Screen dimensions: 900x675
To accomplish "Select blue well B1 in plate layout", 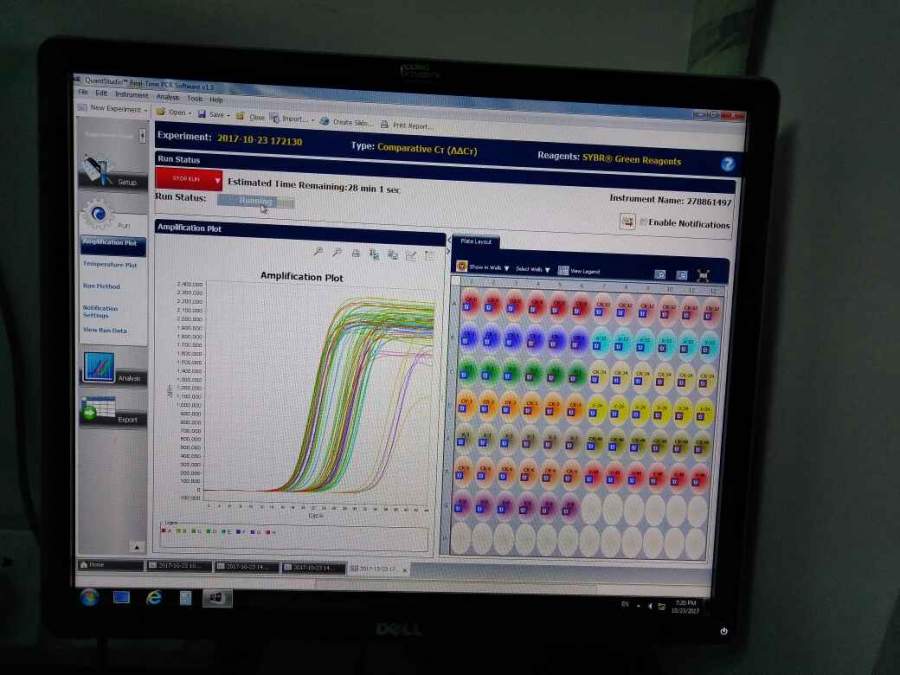I will [x=468, y=337].
